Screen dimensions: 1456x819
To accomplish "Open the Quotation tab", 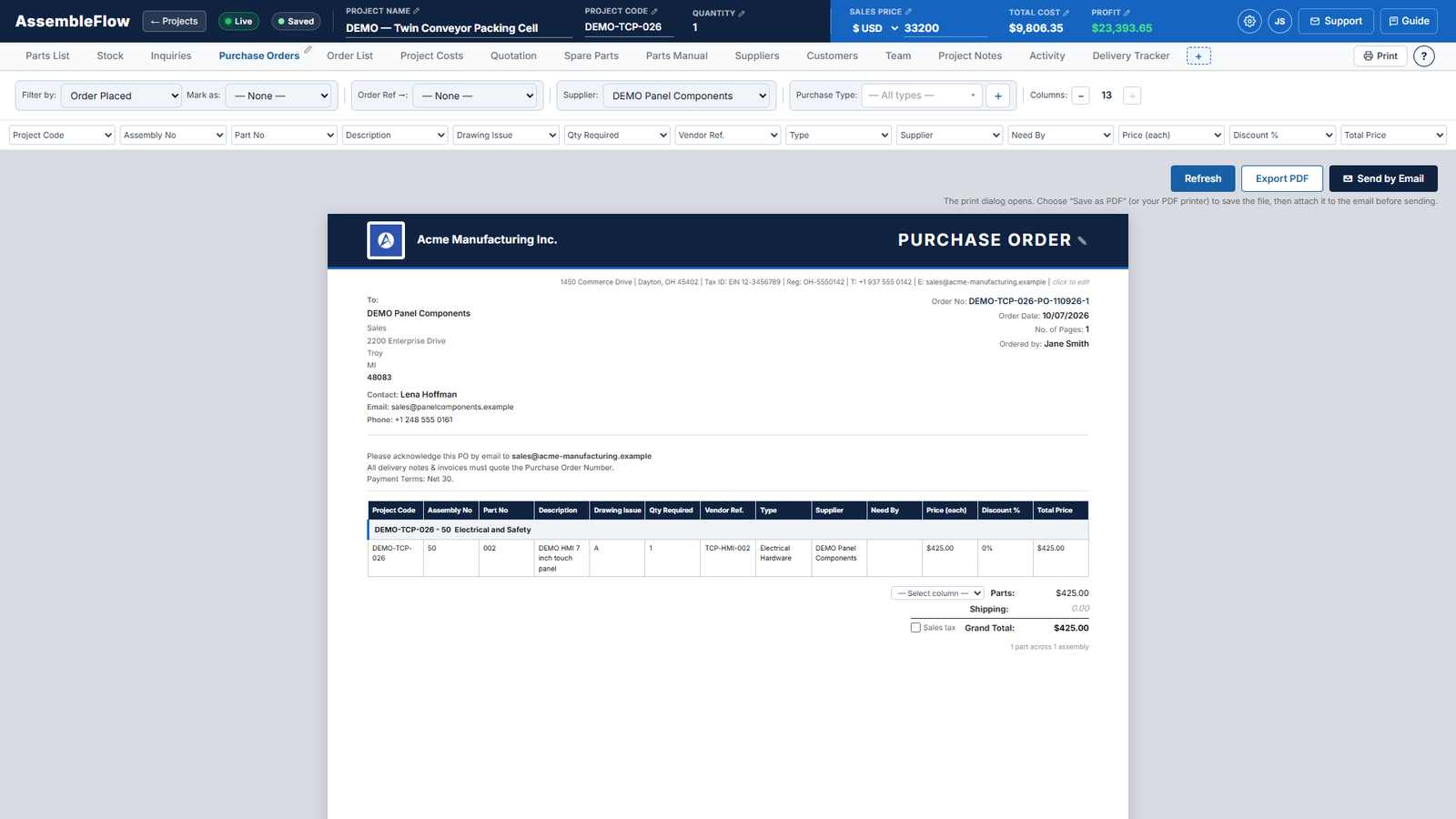I will pos(513,56).
